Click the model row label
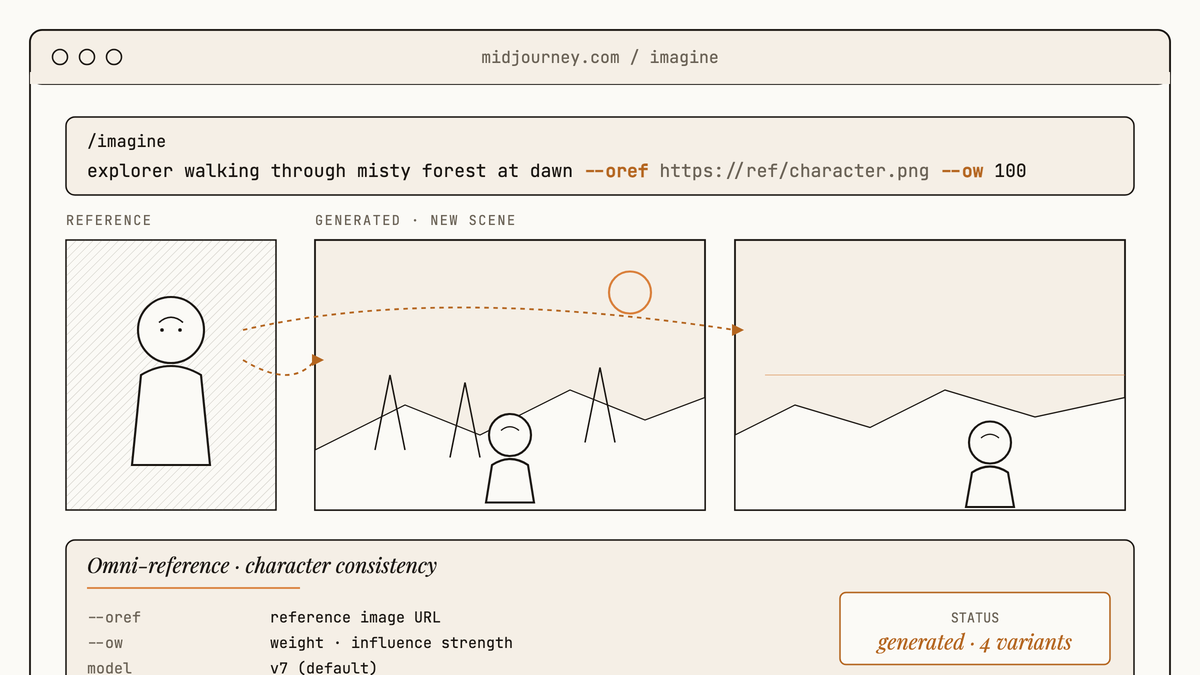This screenshot has width=1200, height=675. 109,668
